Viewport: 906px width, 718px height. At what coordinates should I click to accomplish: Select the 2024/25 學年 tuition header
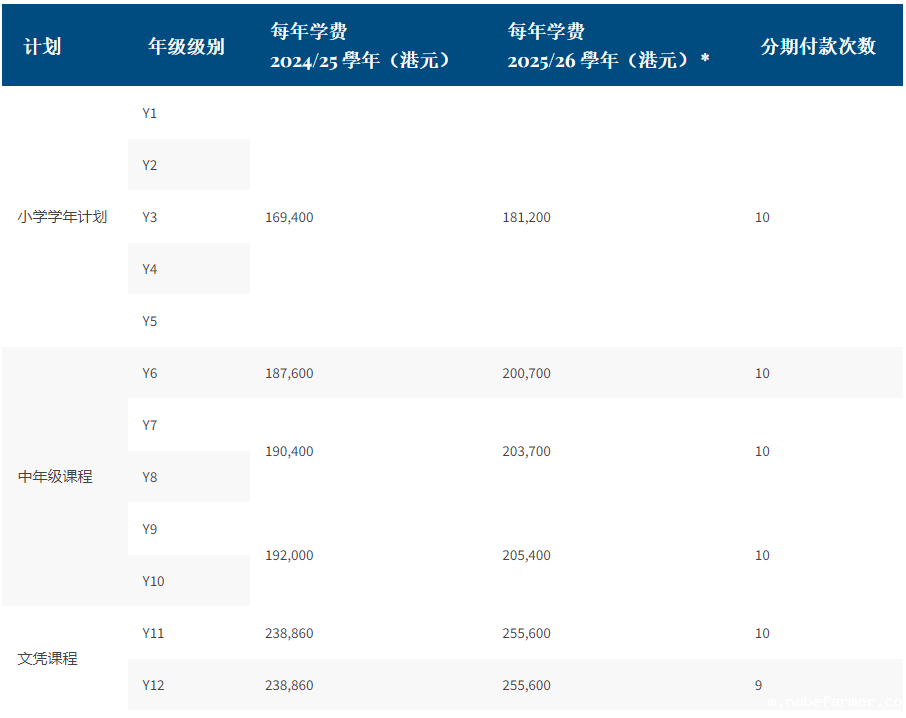tap(361, 60)
